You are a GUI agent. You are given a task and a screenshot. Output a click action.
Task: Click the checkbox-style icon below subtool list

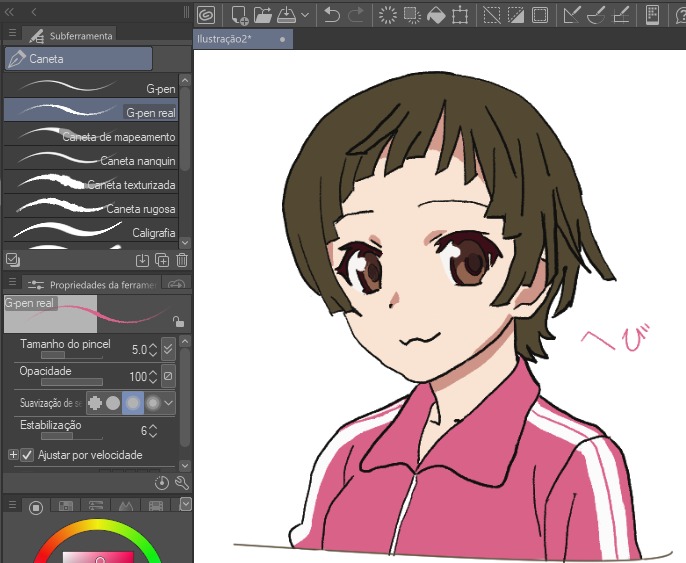click(13, 260)
